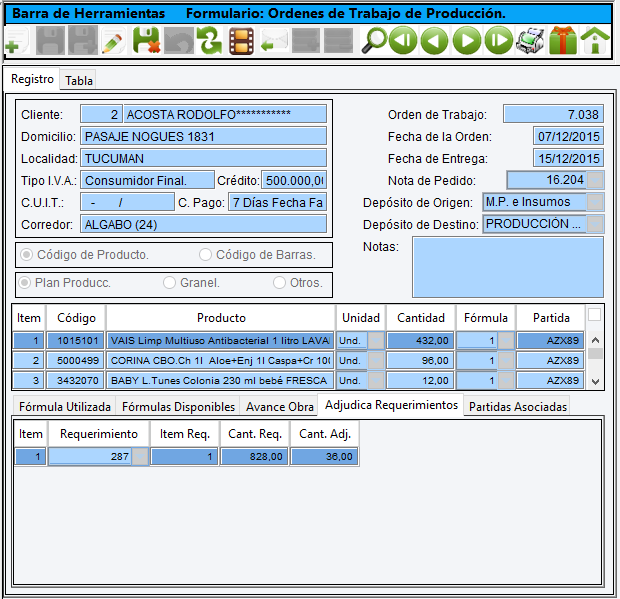Click the Producto column header
Image resolution: width=620 pixels, height=599 pixels.
[x=221, y=318]
